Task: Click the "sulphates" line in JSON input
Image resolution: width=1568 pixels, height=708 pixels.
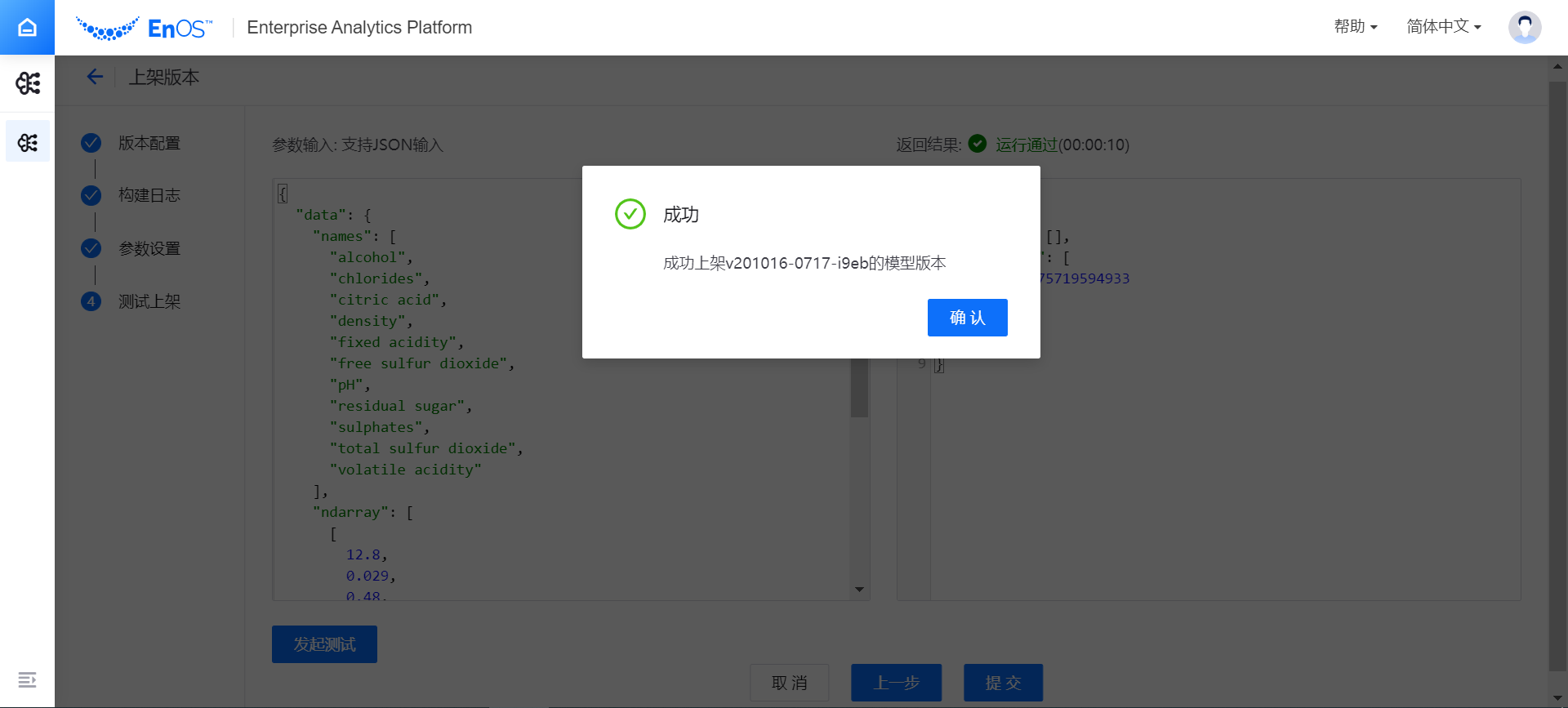Action: tap(380, 427)
